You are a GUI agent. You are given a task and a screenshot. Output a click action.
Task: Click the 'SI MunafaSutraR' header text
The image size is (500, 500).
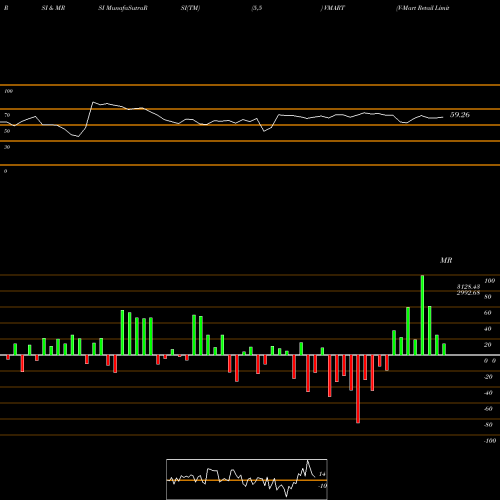123,8
